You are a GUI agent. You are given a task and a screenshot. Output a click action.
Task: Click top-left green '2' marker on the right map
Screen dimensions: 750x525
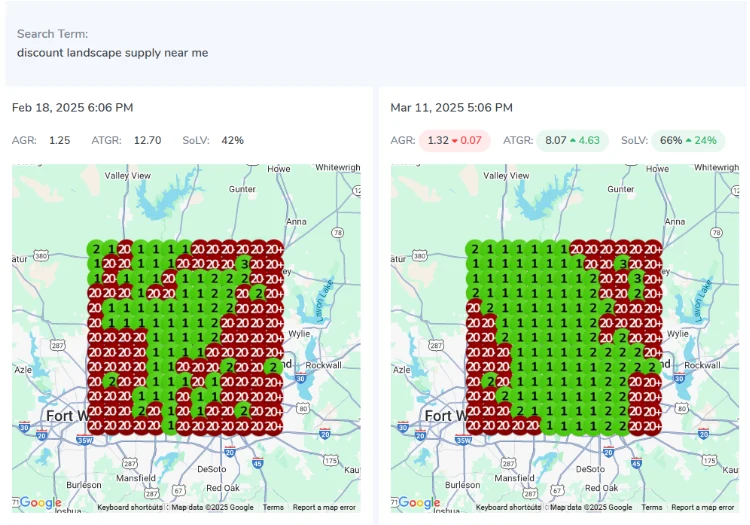[x=474, y=249]
